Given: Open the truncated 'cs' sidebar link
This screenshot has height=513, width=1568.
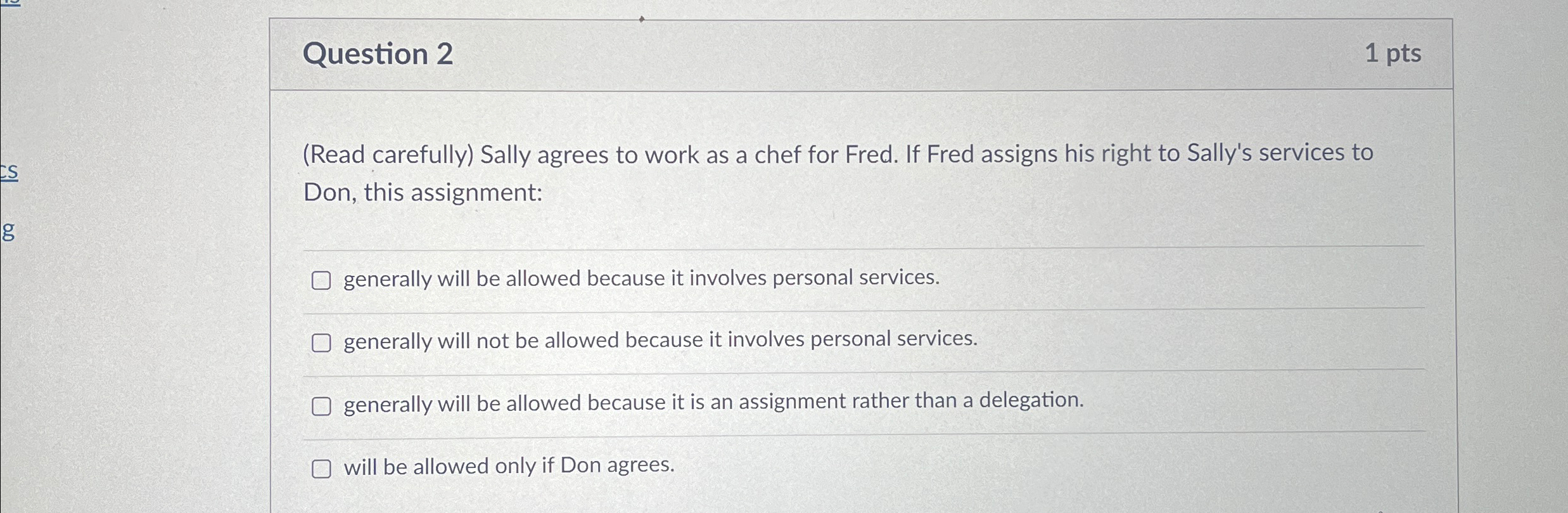Looking at the screenshot, I should (9, 170).
